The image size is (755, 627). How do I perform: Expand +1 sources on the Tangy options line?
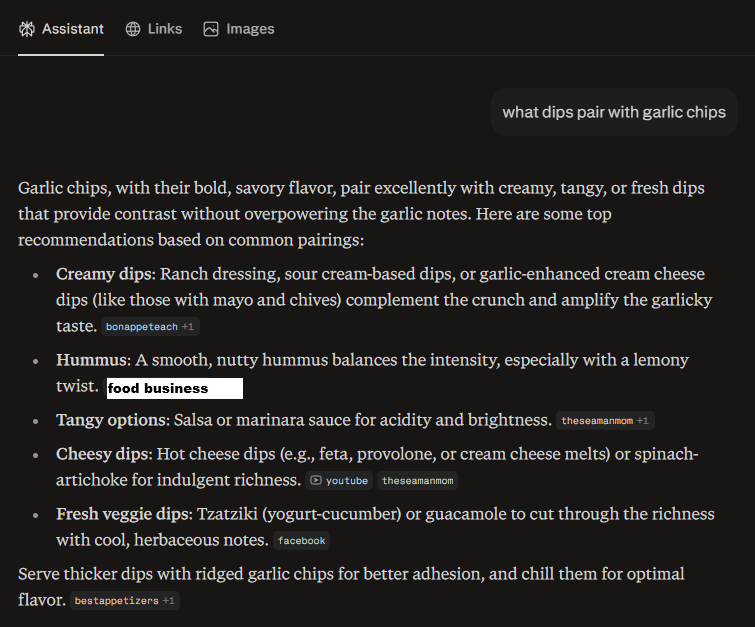[x=644, y=421]
